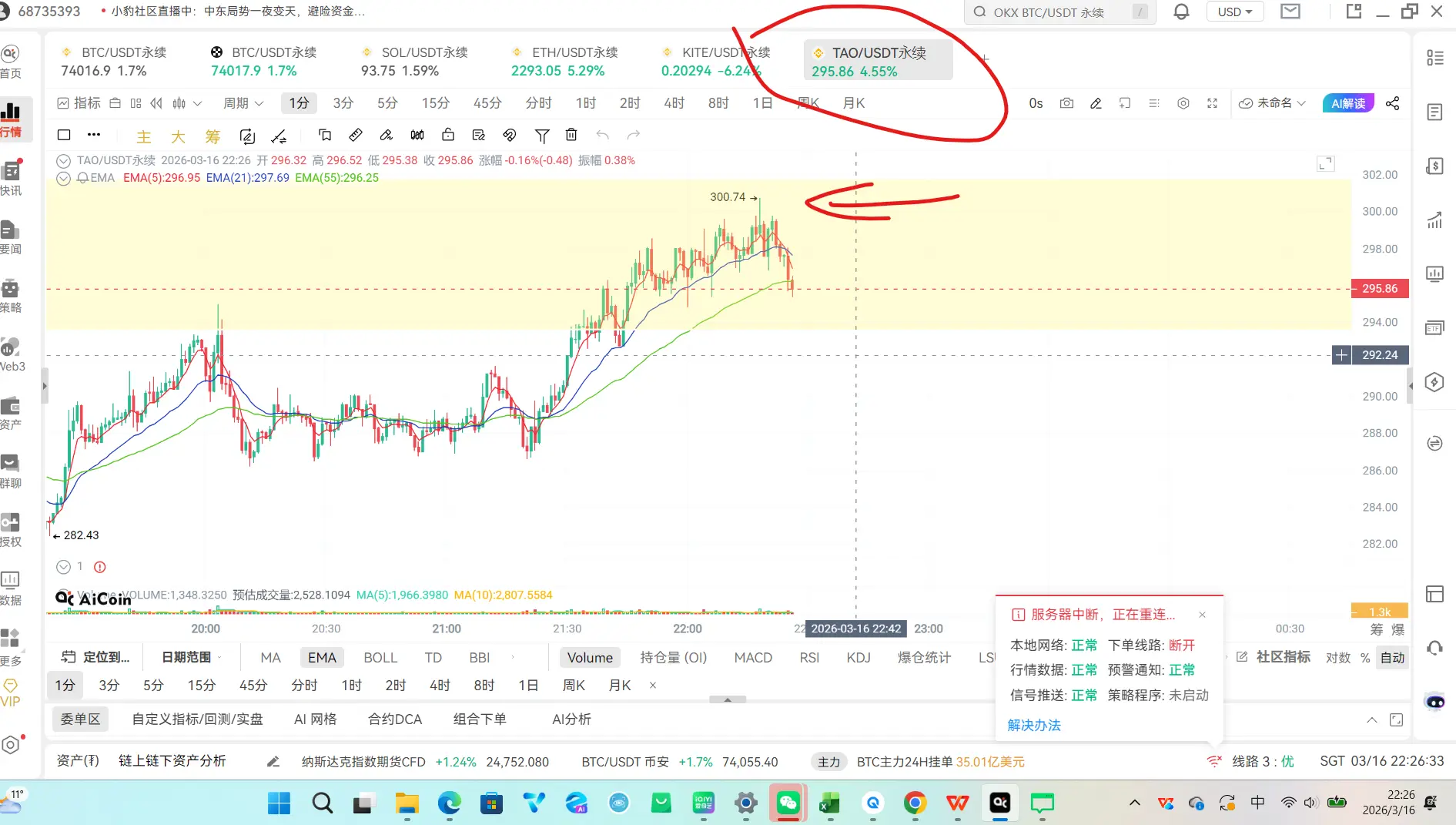Toggle the 主 main-force orders button
The image size is (1456, 825).
click(x=144, y=136)
